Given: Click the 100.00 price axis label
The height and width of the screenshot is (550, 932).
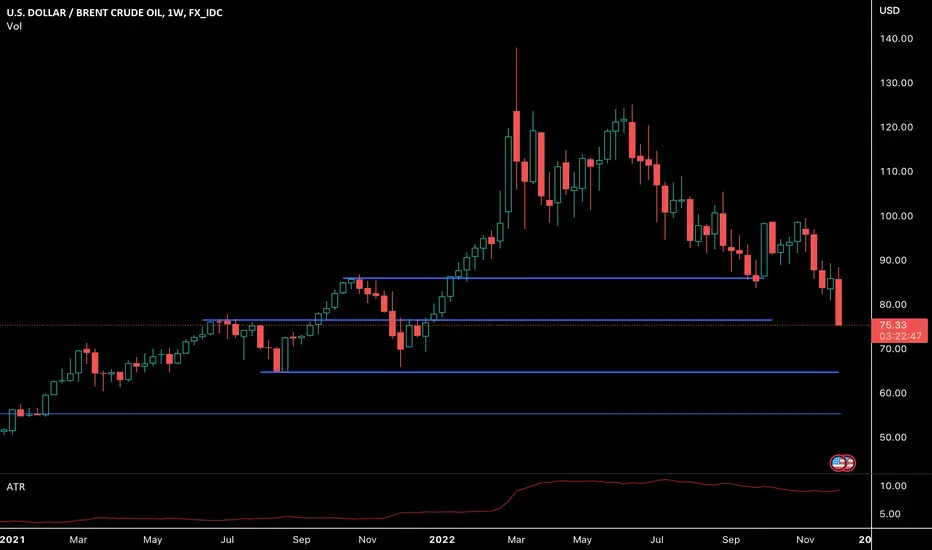Looking at the screenshot, I should [x=896, y=216].
